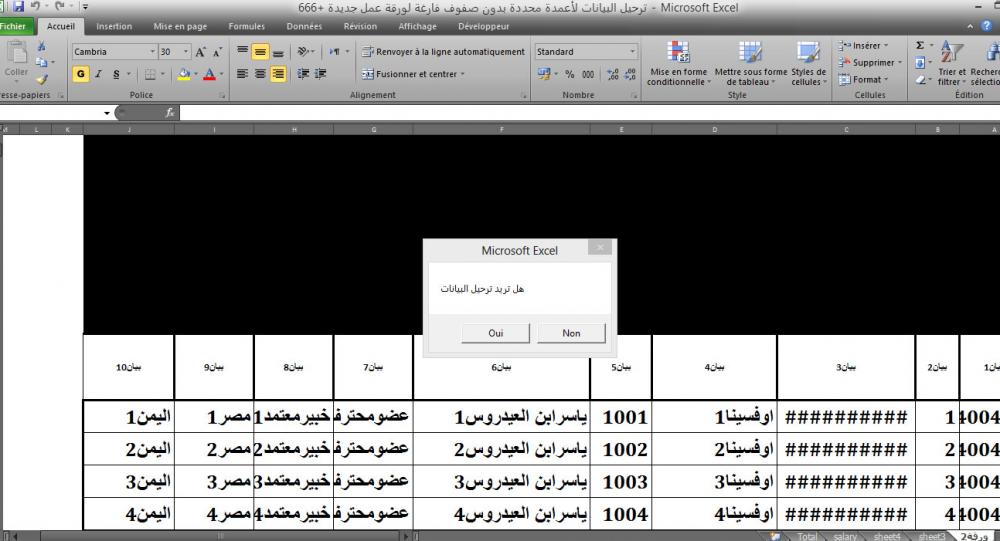The height and width of the screenshot is (541, 1000).
Task: Click the accounting currency format icon
Action: pos(543,74)
